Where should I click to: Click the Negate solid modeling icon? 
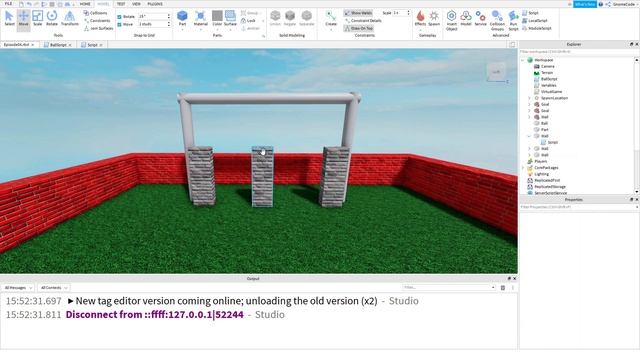point(290,16)
